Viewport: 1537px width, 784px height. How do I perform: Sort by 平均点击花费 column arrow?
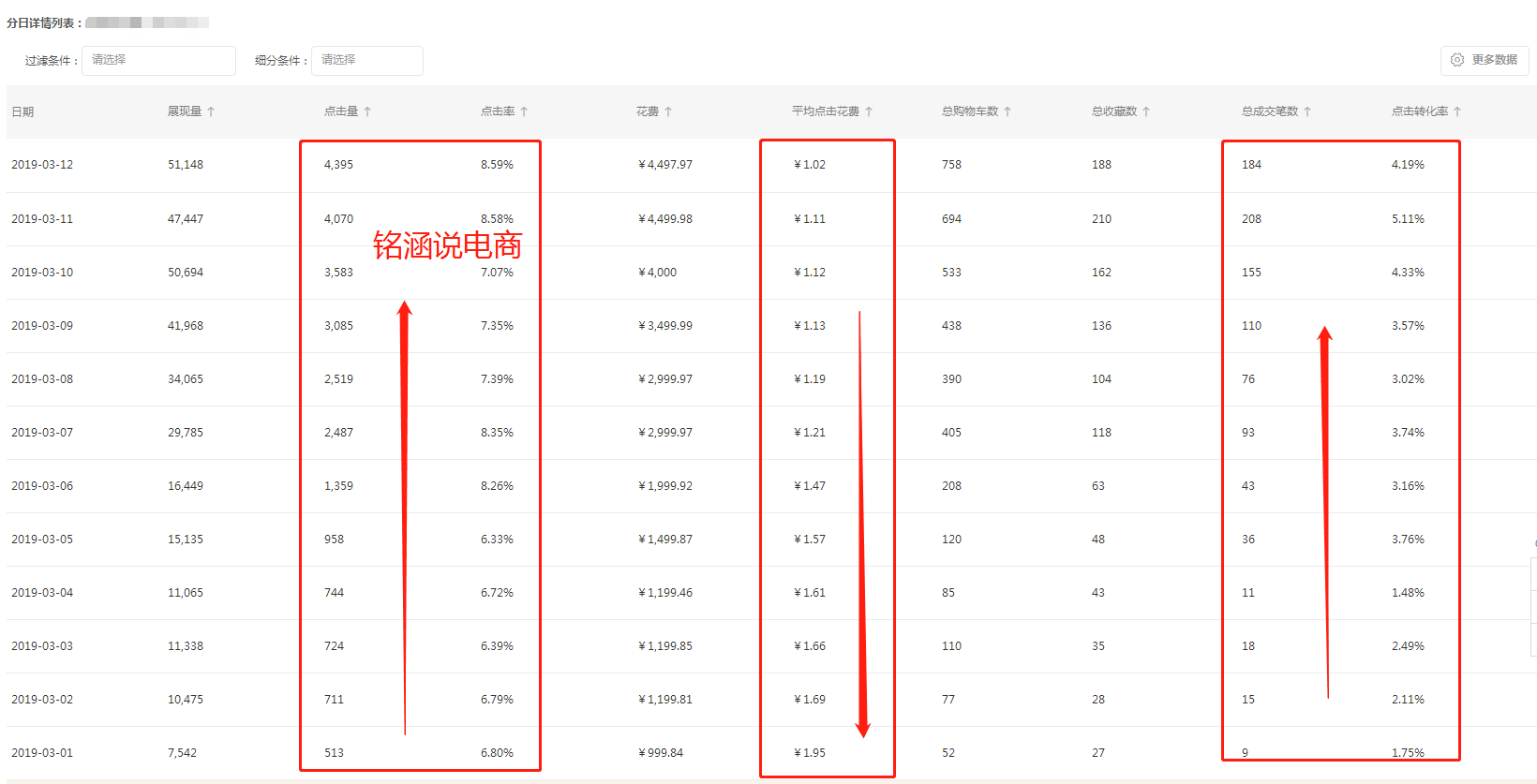tap(869, 111)
